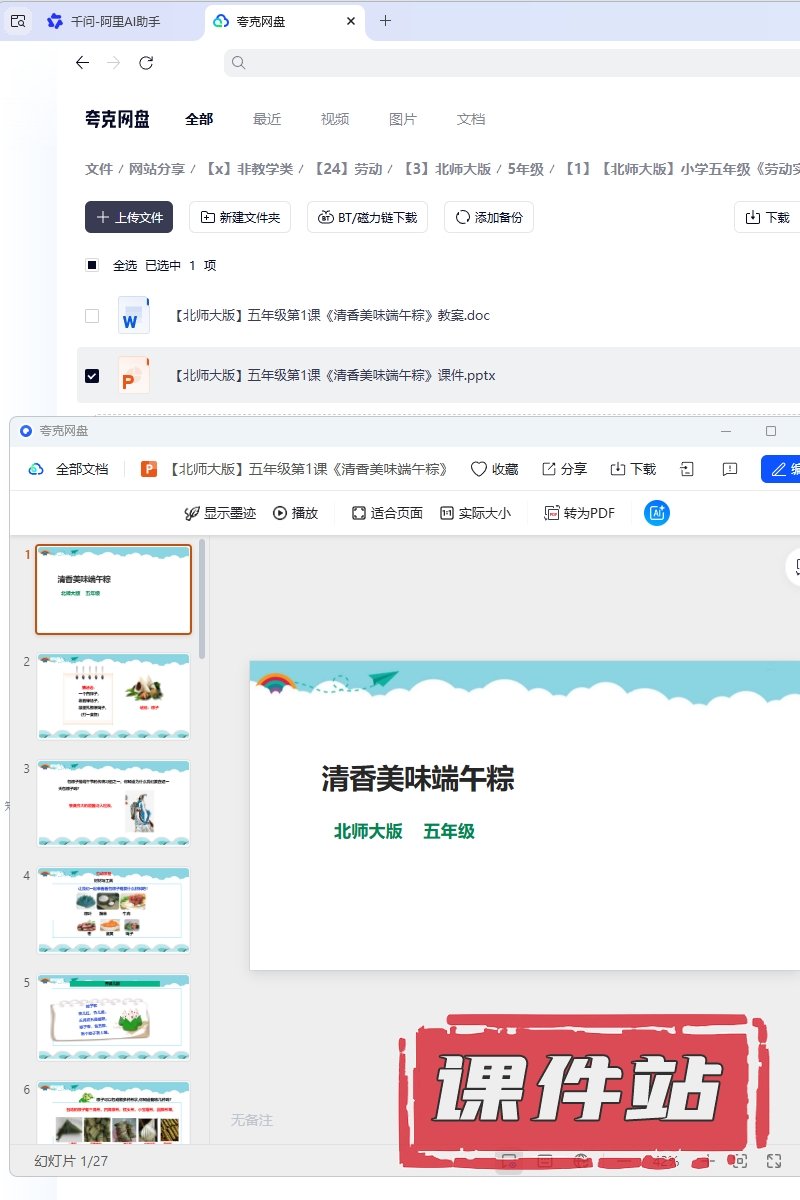This screenshot has width=800, height=1200.
Task: Check the 教案.doc file checkbox
Action: pyautogui.click(x=92, y=316)
